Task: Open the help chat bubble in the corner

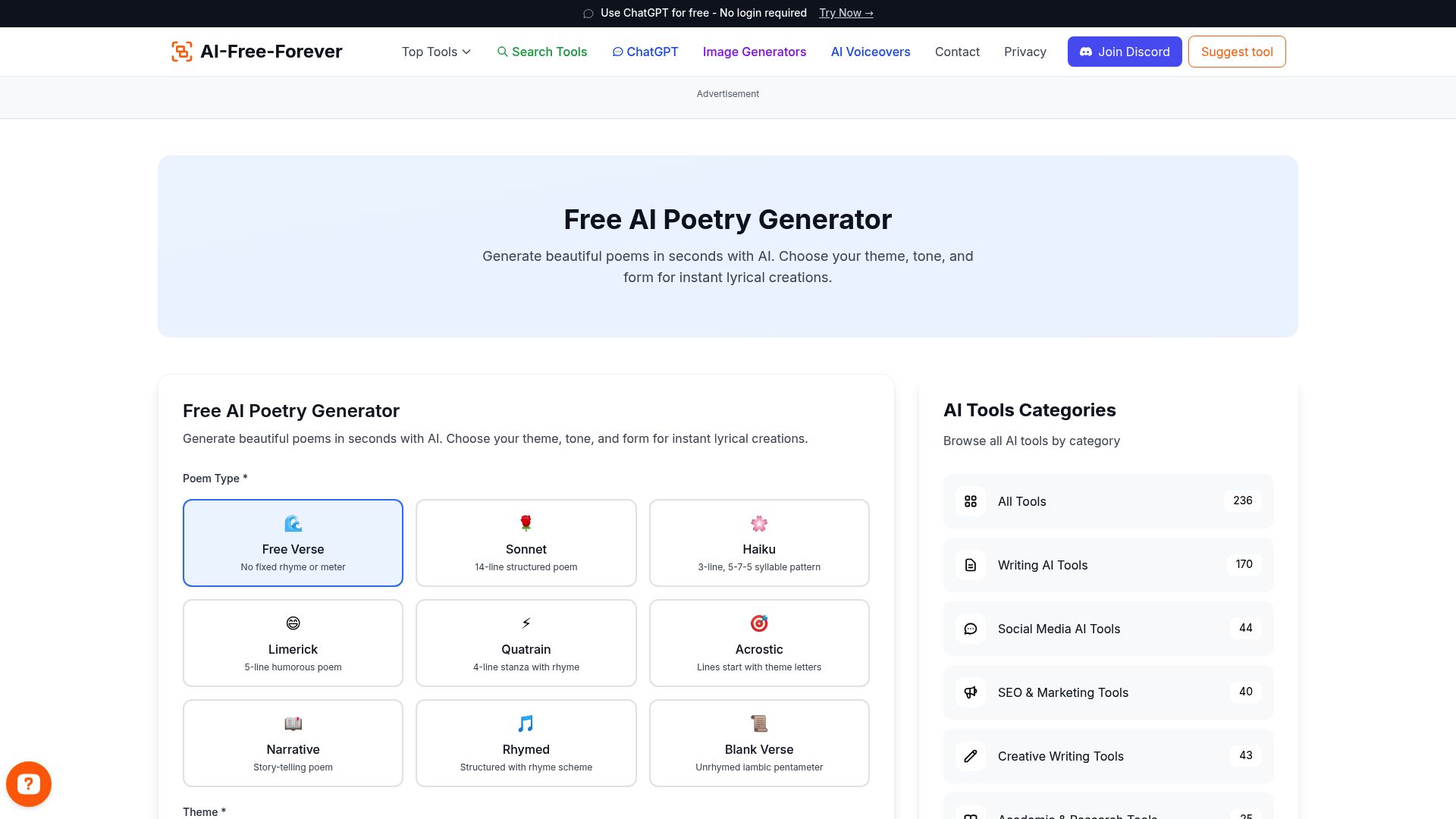Action: tap(29, 783)
